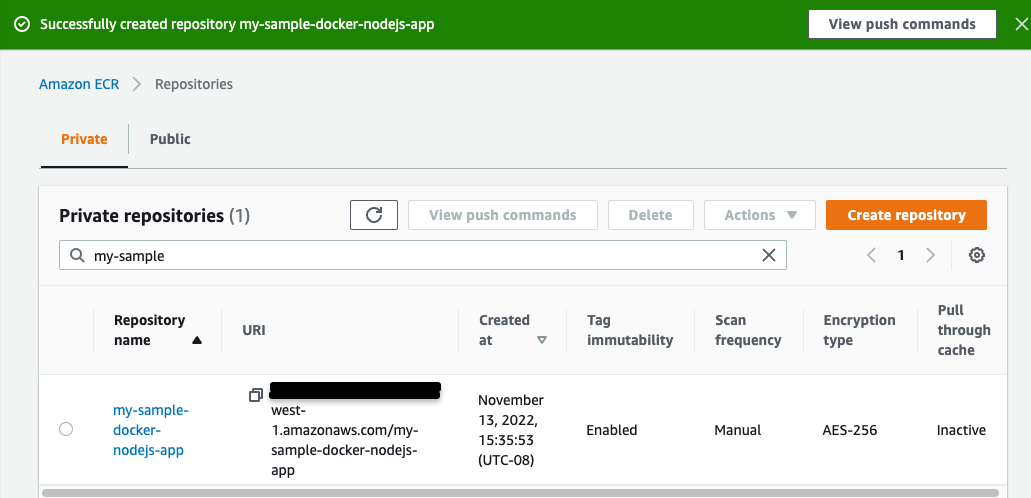Go to the previous page with the left chevron
This screenshot has width=1031, height=498.
click(x=871, y=255)
